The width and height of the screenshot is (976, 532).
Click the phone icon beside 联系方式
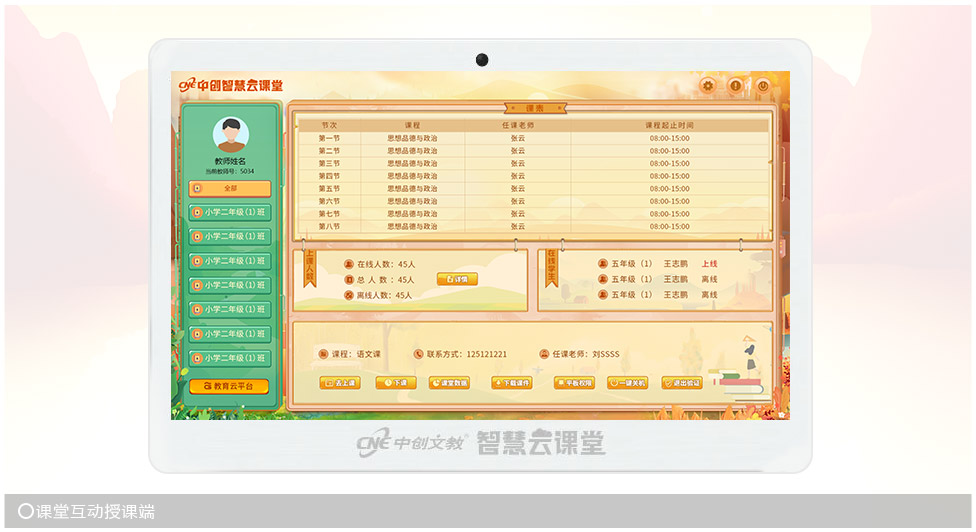point(418,354)
